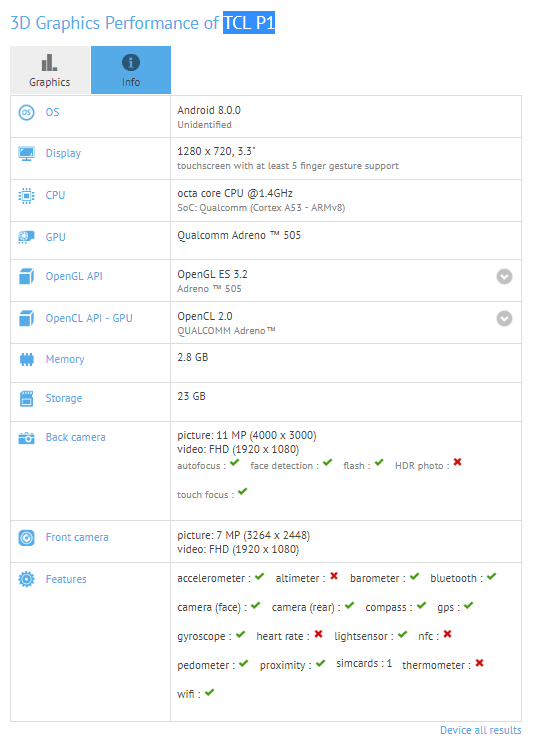Click the OpenCL API cube icon
Screen dimensions: 533x743
tap(27, 318)
